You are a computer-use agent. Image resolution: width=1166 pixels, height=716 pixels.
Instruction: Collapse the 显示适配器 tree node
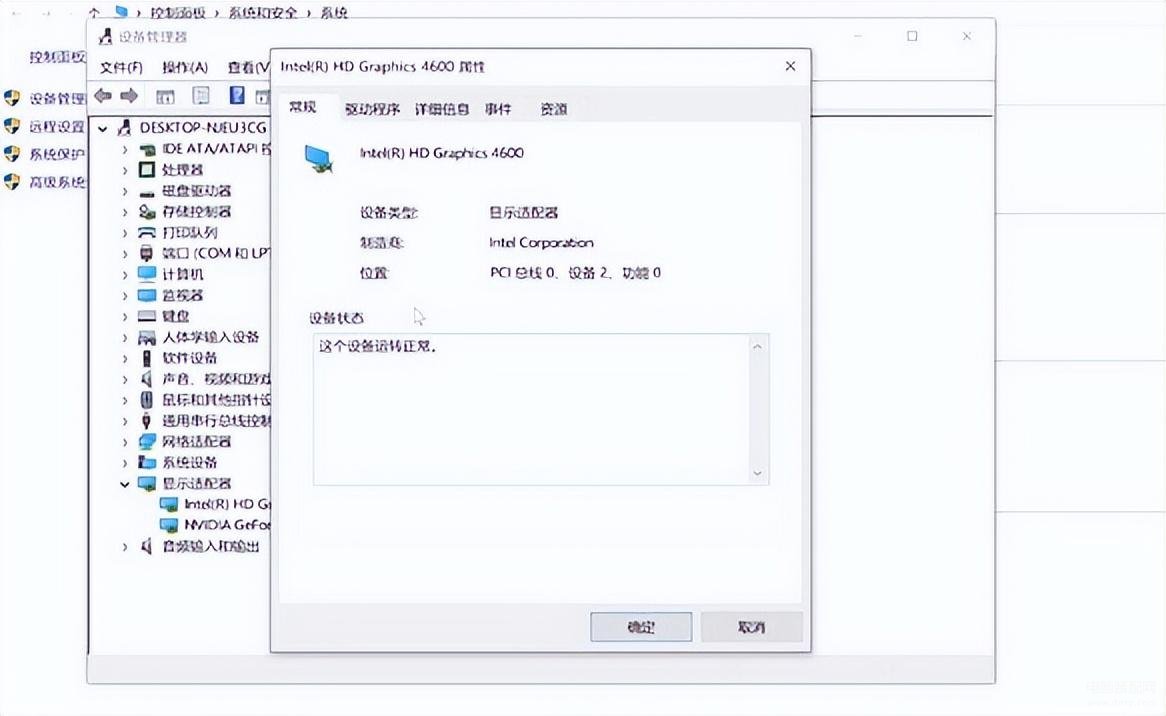(x=124, y=484)
